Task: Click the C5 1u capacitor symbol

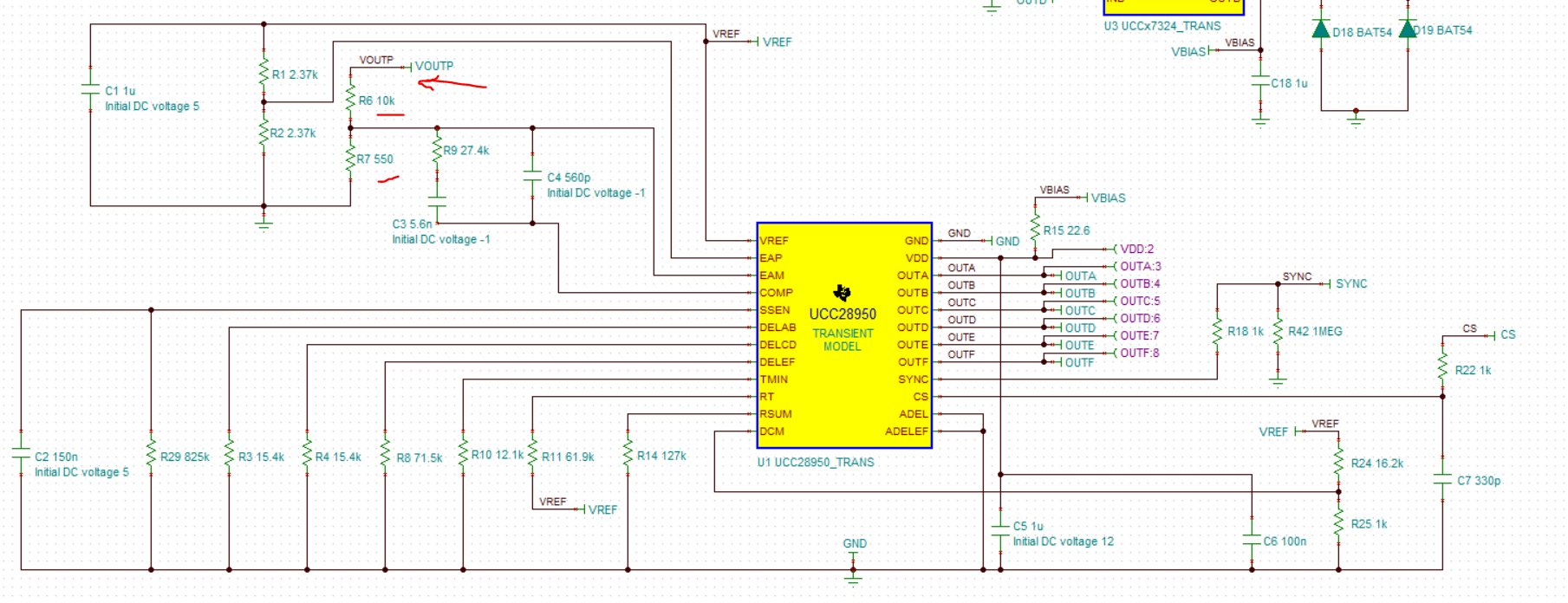Action: pyautogui.click(x=1000, y=531)
